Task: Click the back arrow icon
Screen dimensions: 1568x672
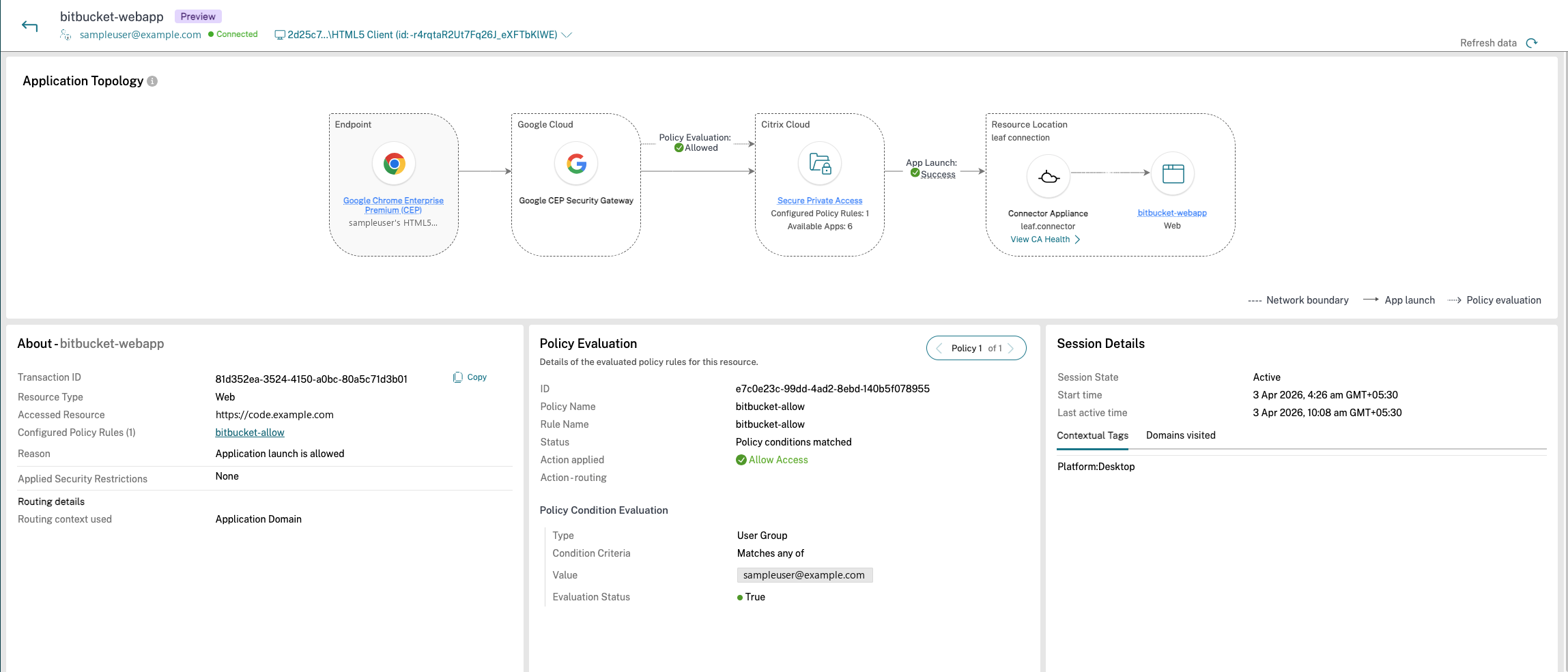Action: pyautogui.click(x=29, y=27)
